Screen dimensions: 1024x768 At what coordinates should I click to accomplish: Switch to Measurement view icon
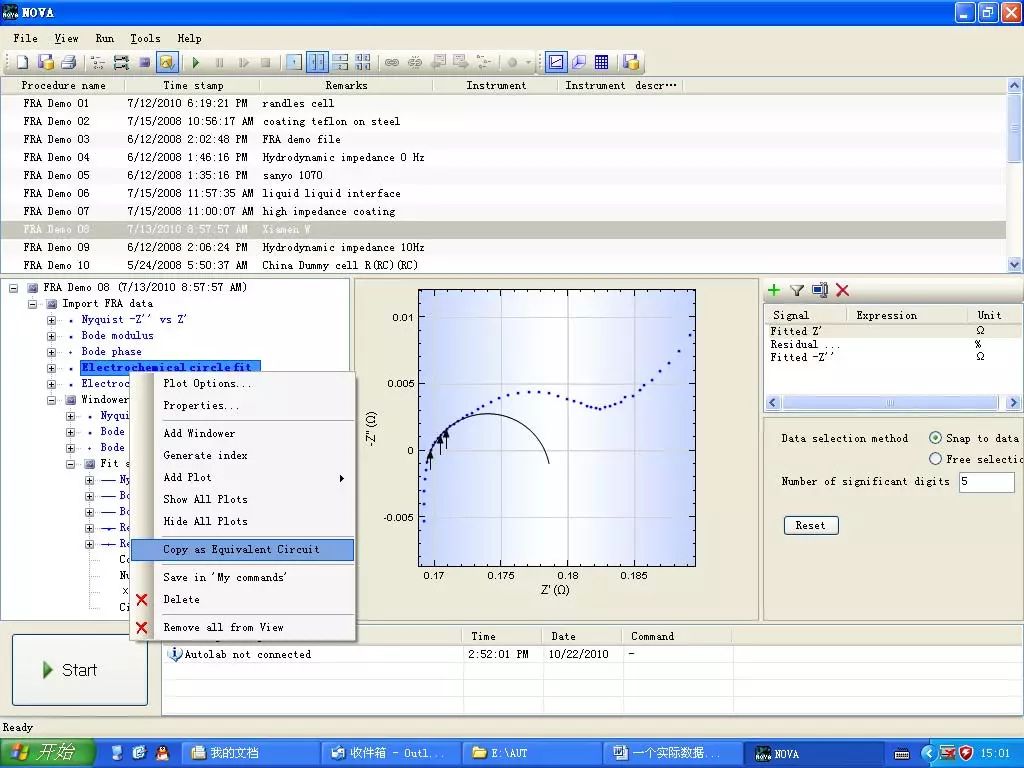pos(144,63)
